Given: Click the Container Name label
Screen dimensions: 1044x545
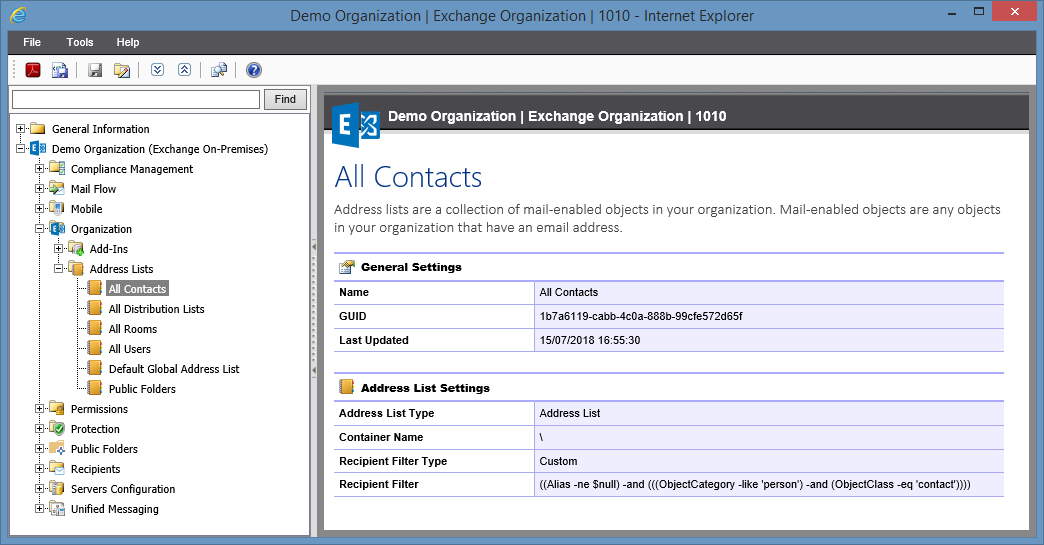Looking at the screenshot, I should point(381,437).
